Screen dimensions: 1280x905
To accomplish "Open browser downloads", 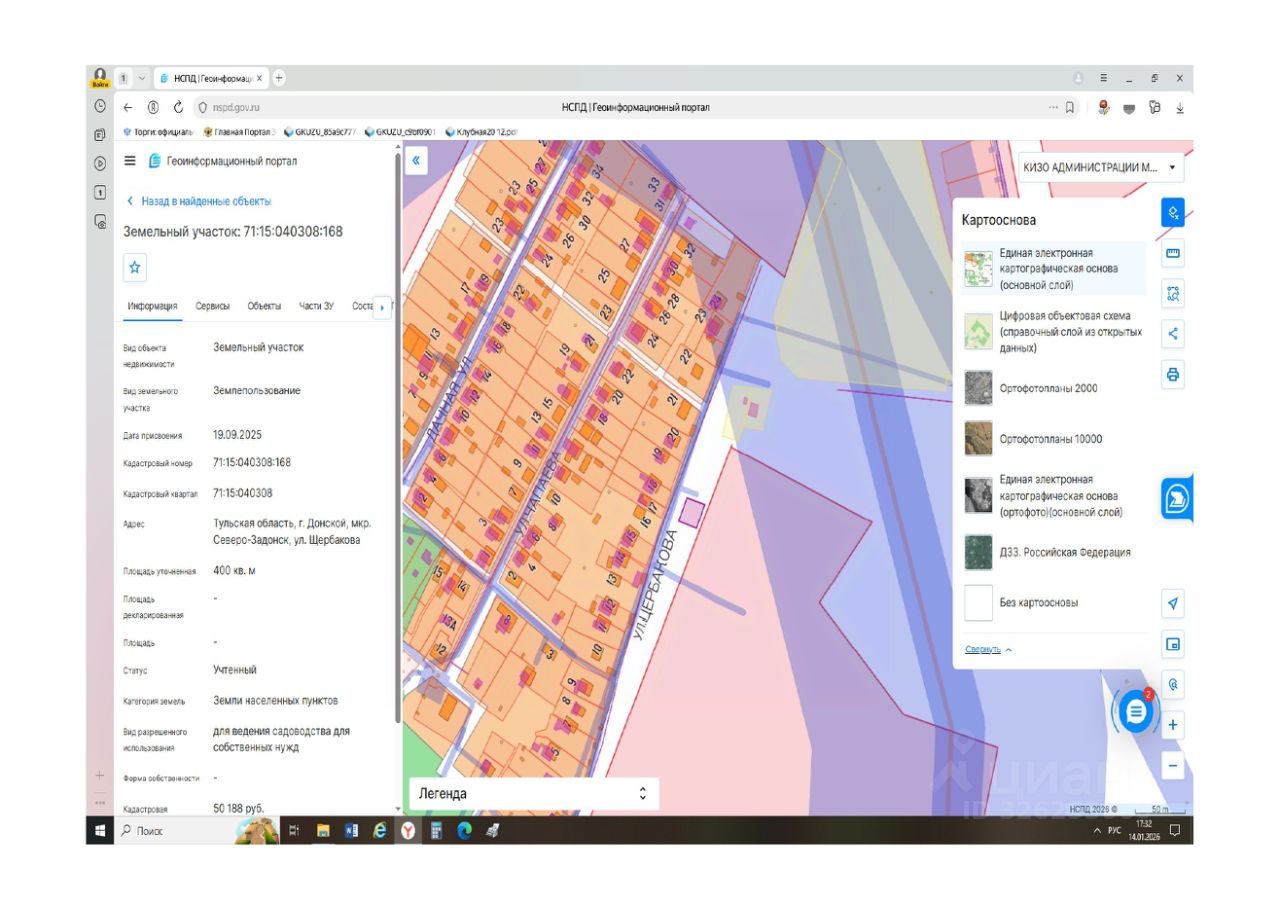I will (x=1180, y=107).
